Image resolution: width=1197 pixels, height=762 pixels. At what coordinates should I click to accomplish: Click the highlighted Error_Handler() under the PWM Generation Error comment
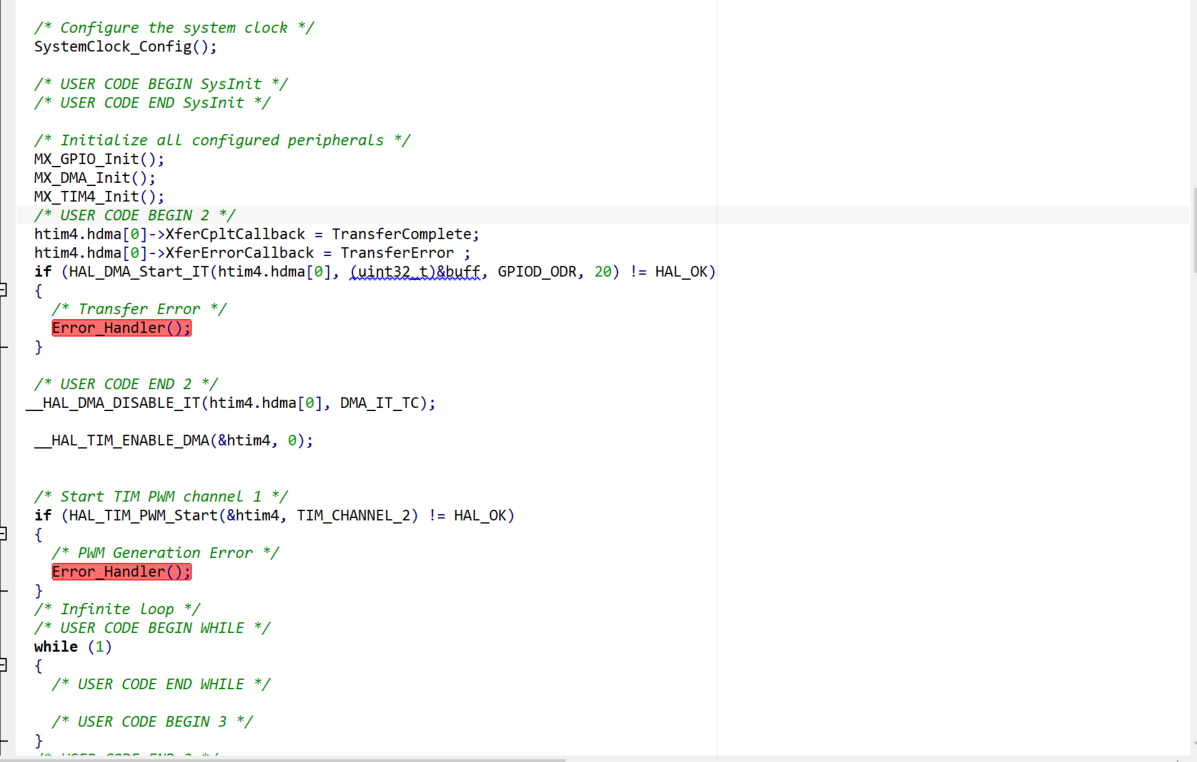click(x=121, y=572)
